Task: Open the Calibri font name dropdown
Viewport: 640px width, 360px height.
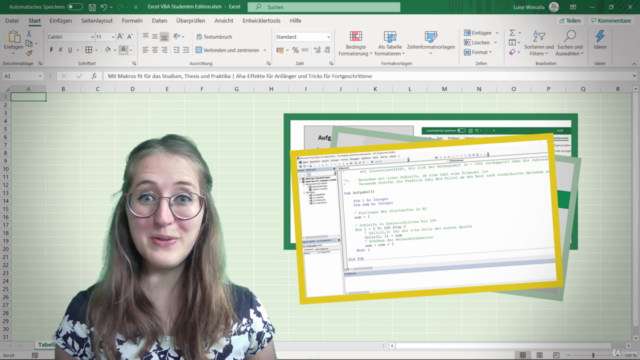Action: click(x=92, y=37)
